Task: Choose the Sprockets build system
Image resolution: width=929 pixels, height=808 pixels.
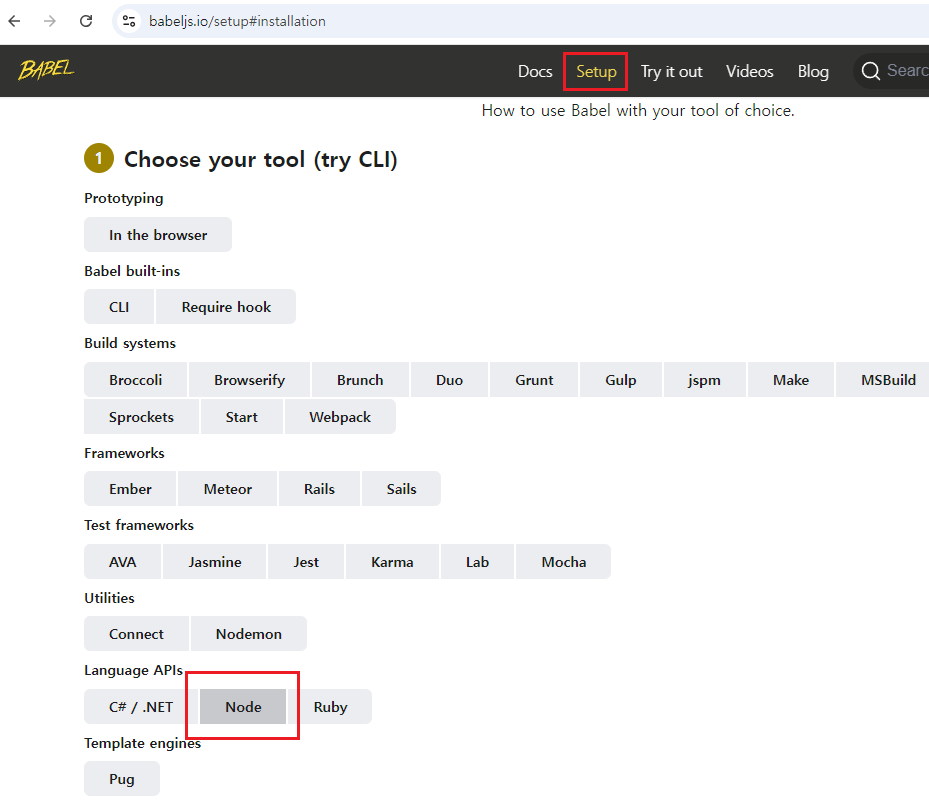Action: pyautogui.click(x=141, y=416)
